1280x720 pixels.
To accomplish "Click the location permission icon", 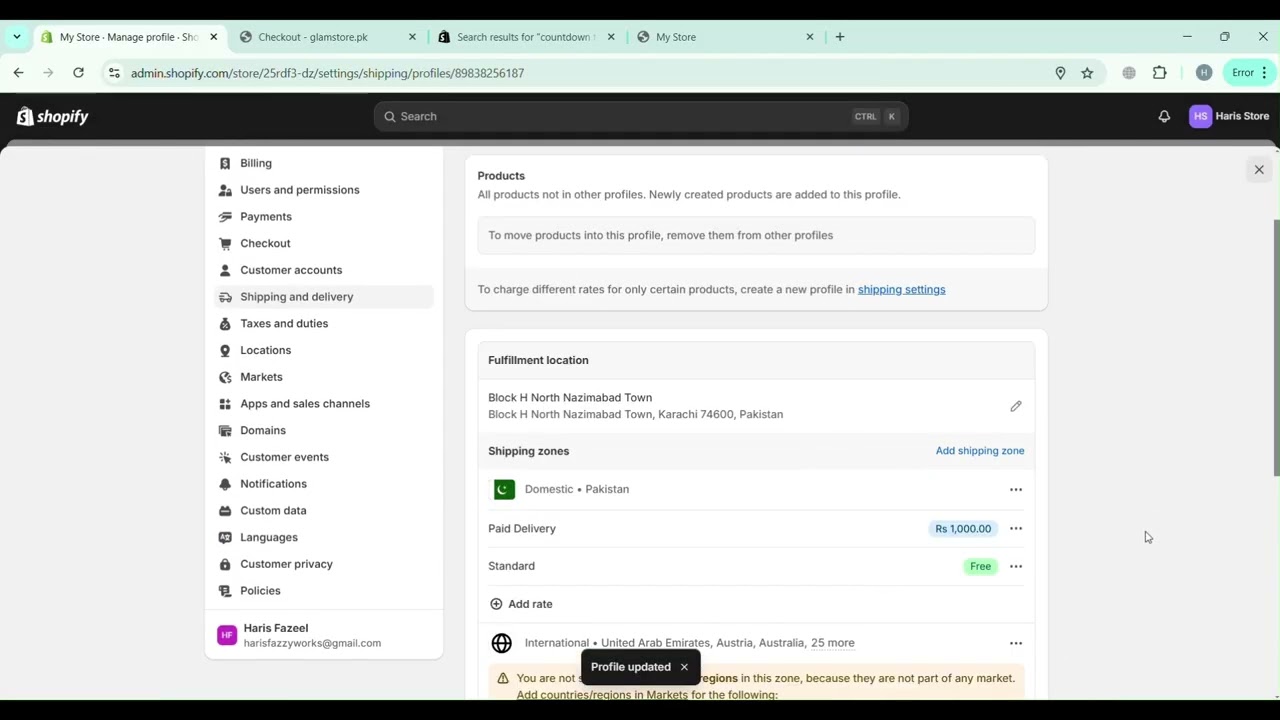I will pos(1060,73).
